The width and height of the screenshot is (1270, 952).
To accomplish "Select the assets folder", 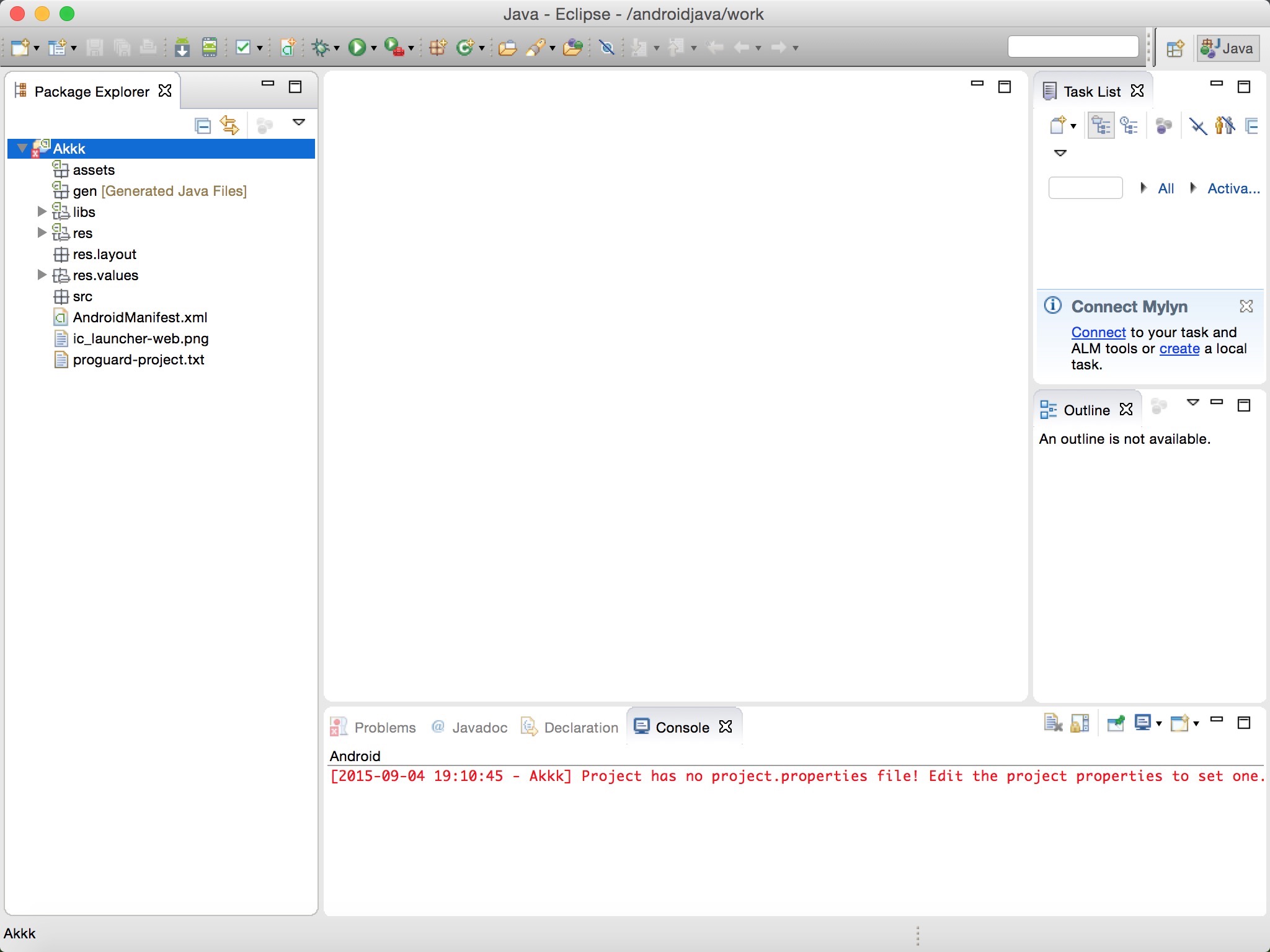I will pyautogui.click(x=94, y=170).
